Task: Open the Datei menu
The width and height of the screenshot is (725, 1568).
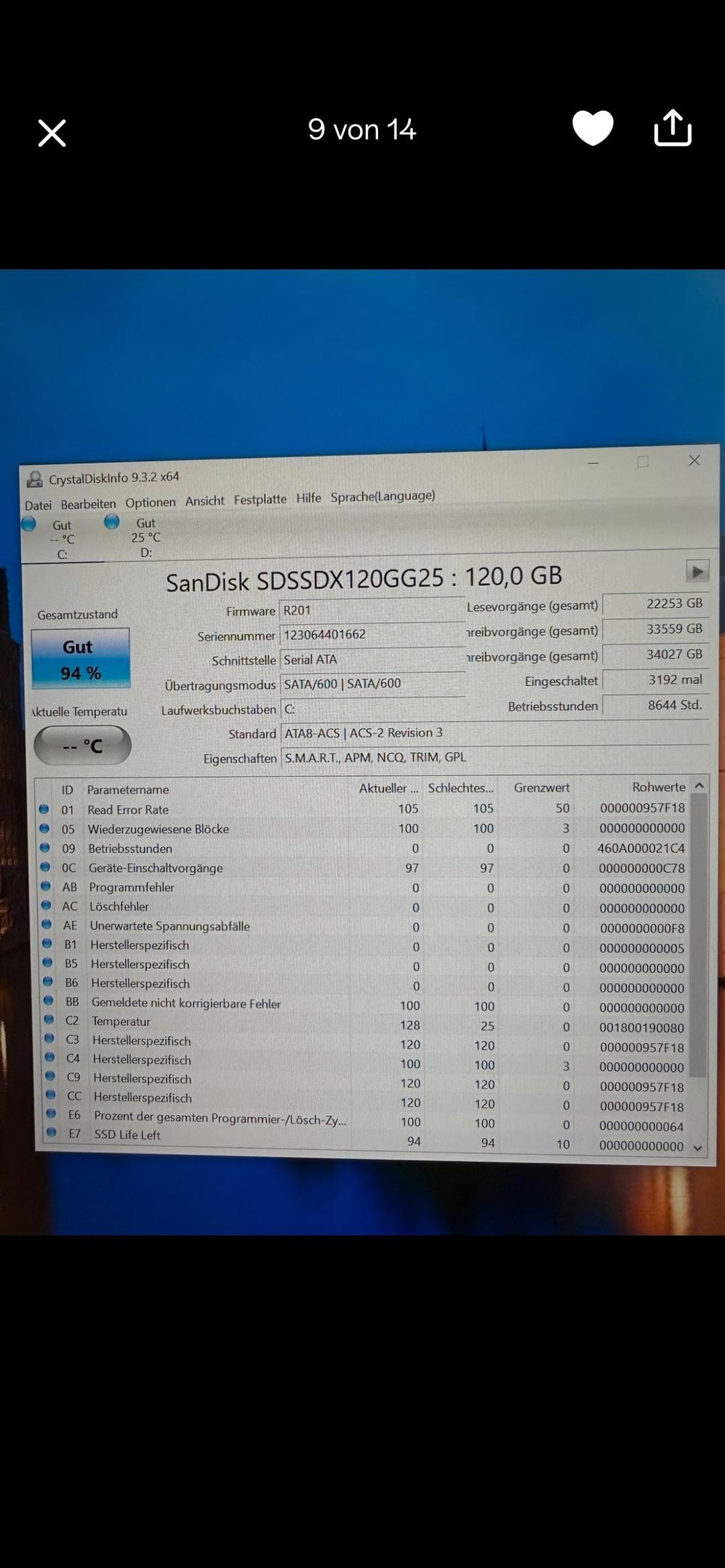Action: [x=38, y=505]
